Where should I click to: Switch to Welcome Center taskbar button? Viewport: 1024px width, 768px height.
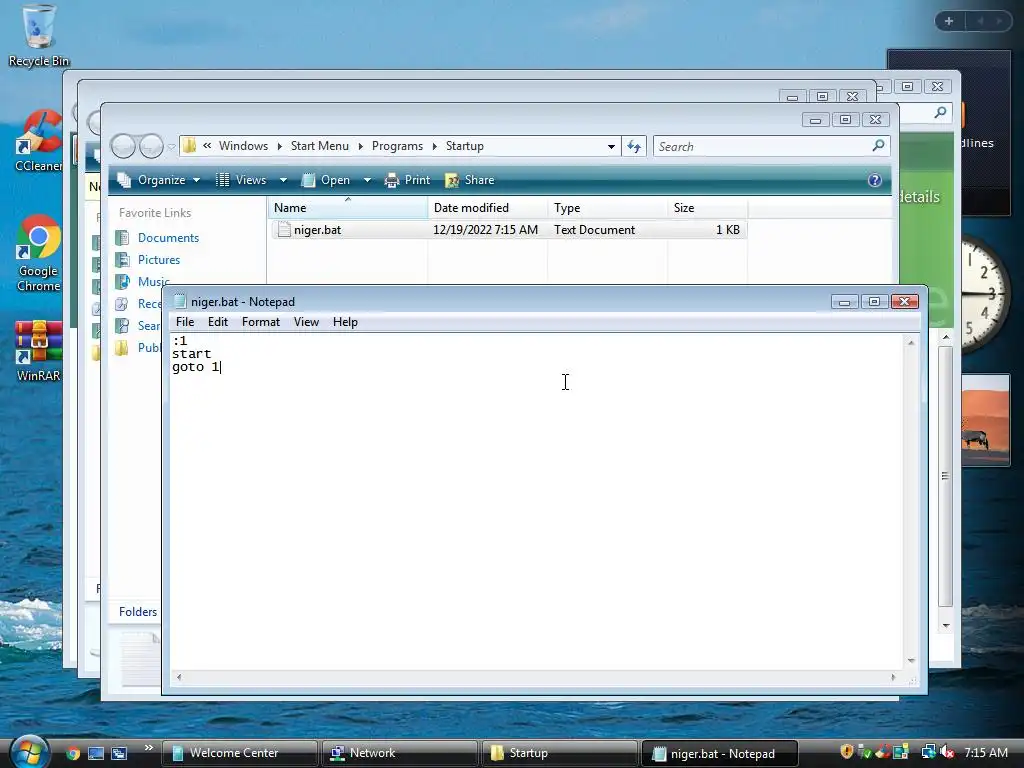(x=239, y=753)
